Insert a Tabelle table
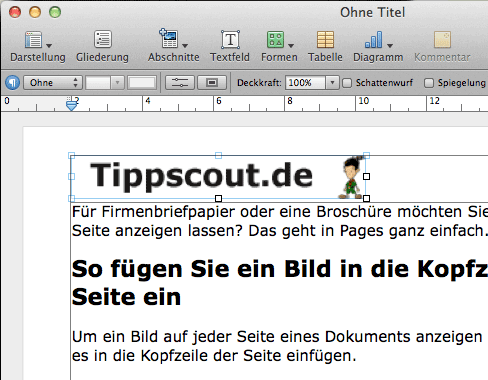Image resolution: width=488 pixels, height=380 pixels. pyautogui.click(x=325, y=40)
